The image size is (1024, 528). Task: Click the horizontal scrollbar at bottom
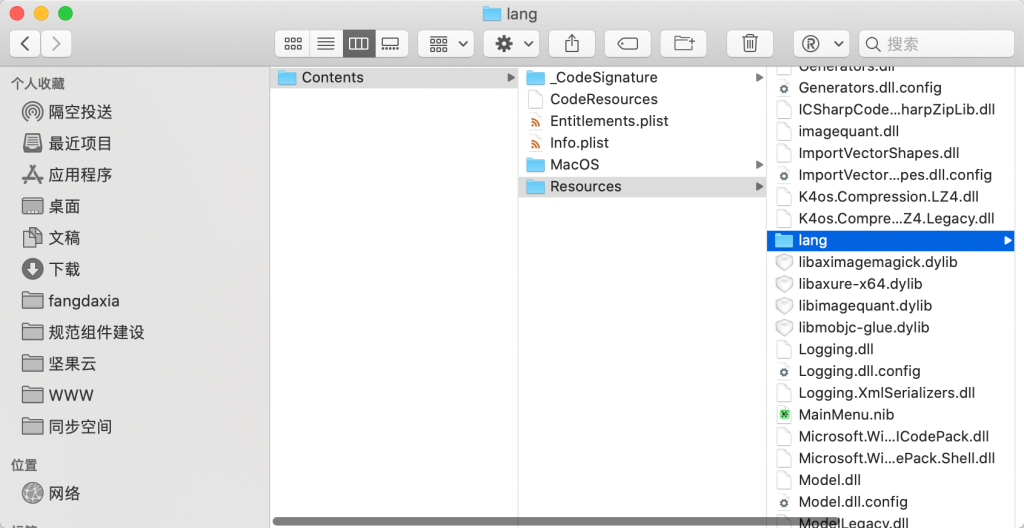click(520, 521)
